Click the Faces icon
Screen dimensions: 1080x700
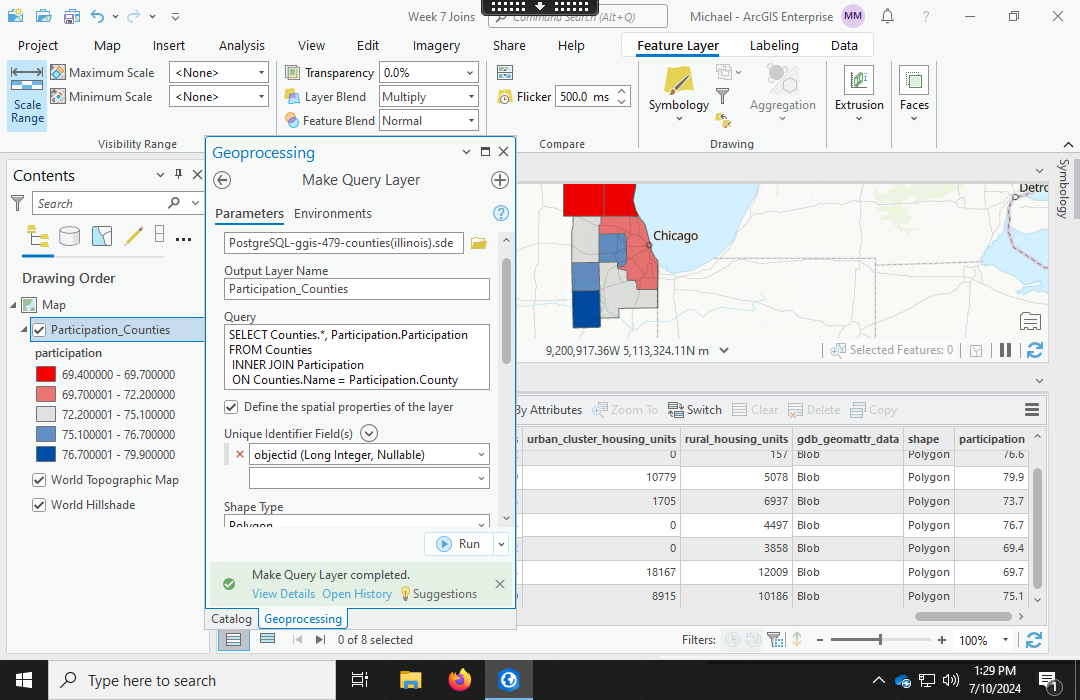(914, 80)
